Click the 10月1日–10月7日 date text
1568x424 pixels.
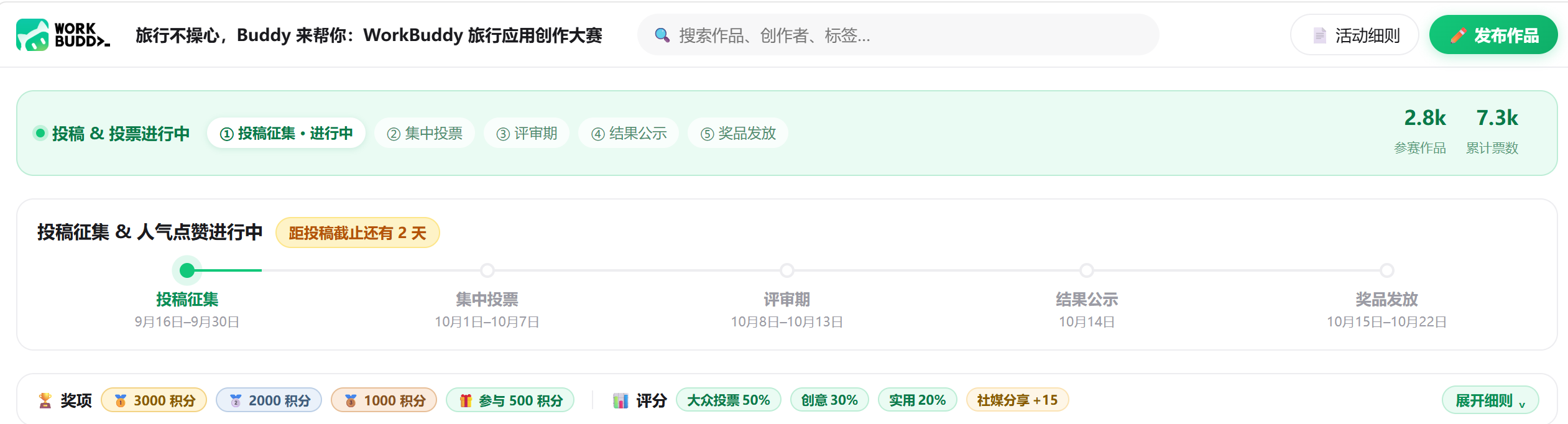click(487, 322)
